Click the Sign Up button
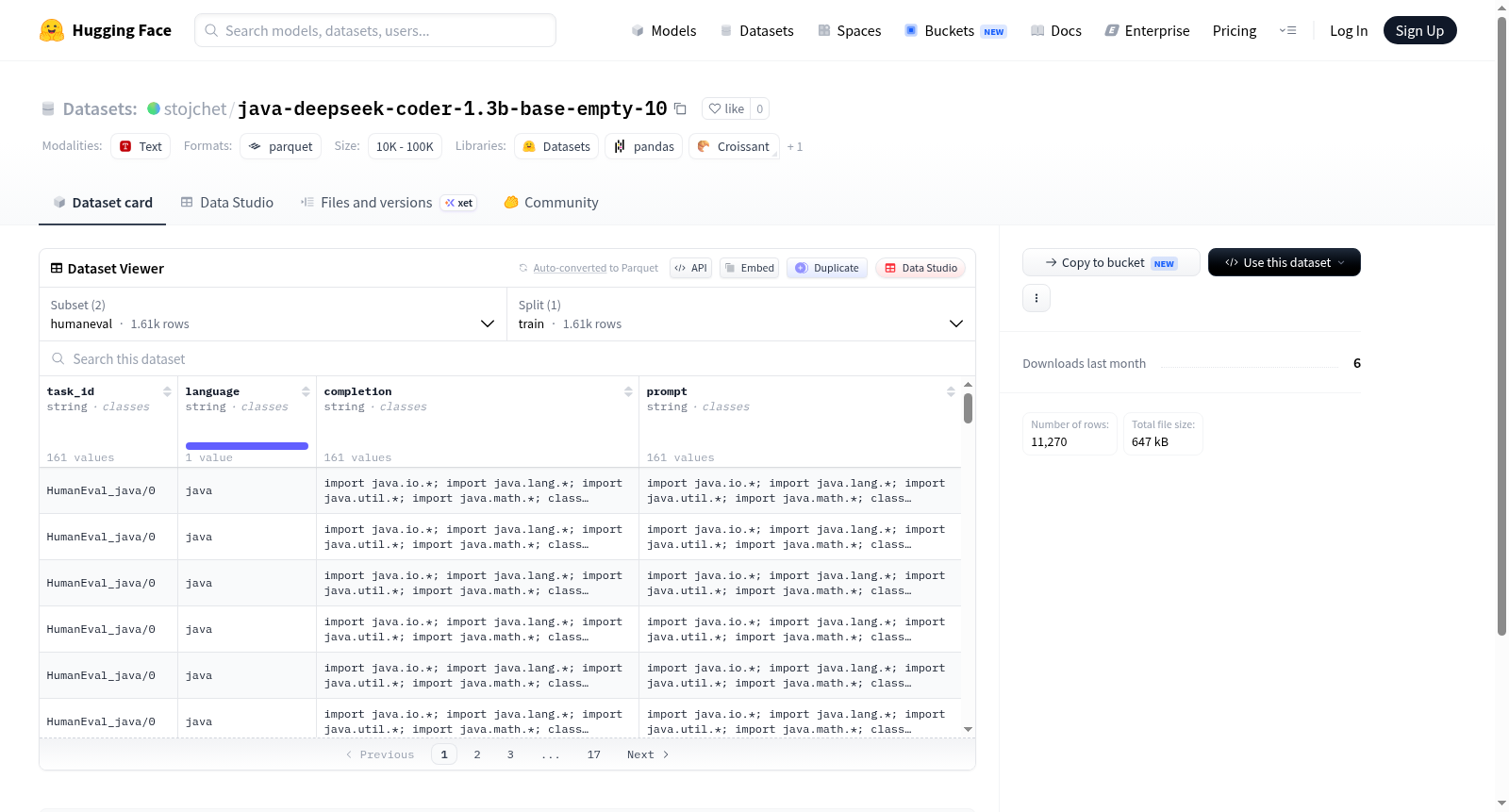The width and height of the screenshot is (1509, 812). click(1419, 30)
